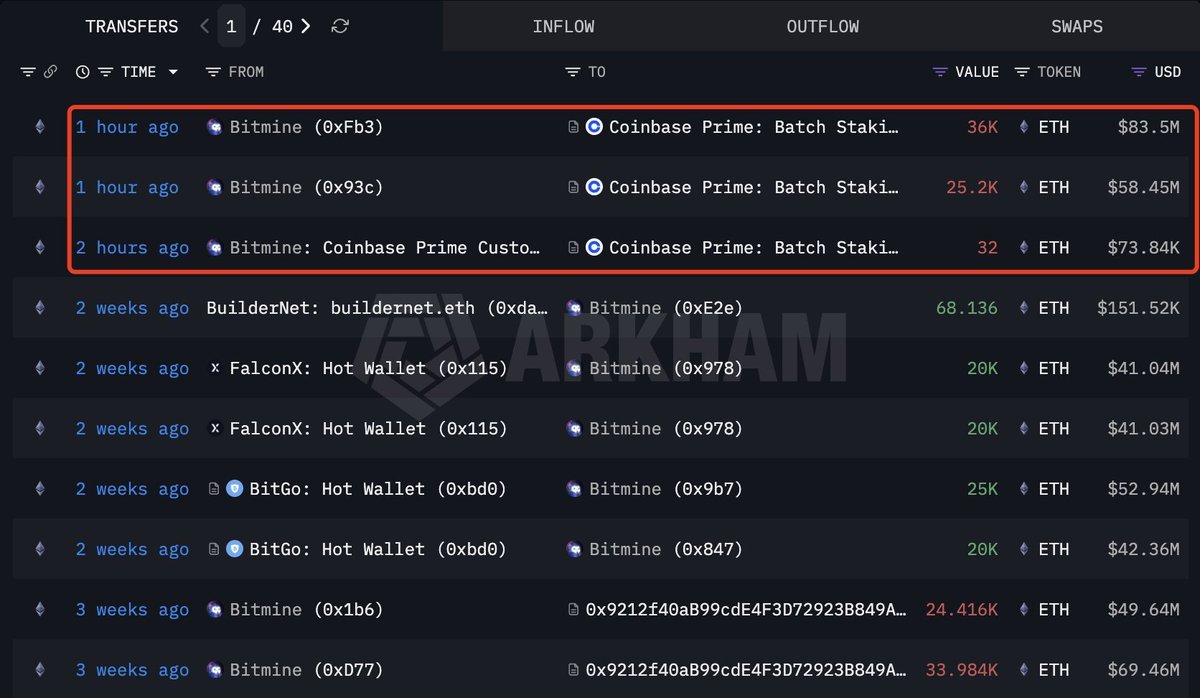Image resolution: width=1200 pixels, height=698 pixels.
Task: Click the page number input field
Action: point(232,25)
